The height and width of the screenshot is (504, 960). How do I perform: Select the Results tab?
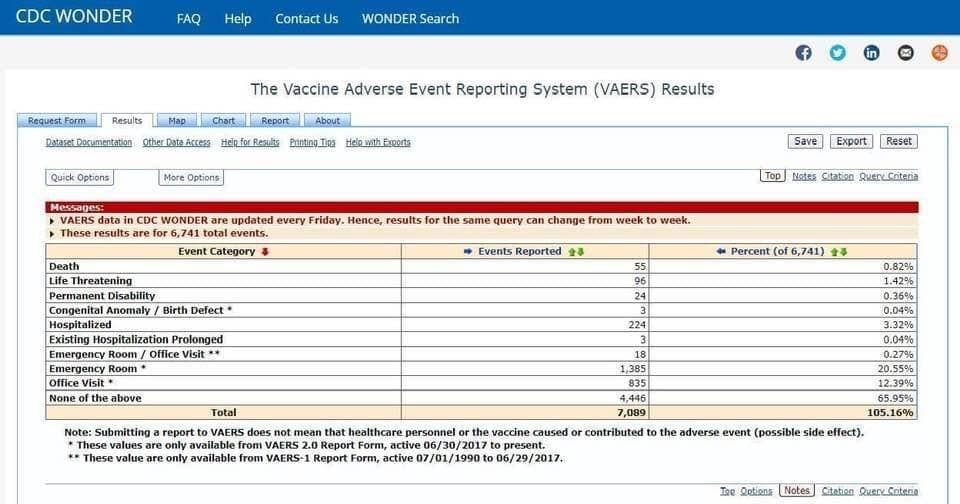pyautogui.click(x=127, y=121)
